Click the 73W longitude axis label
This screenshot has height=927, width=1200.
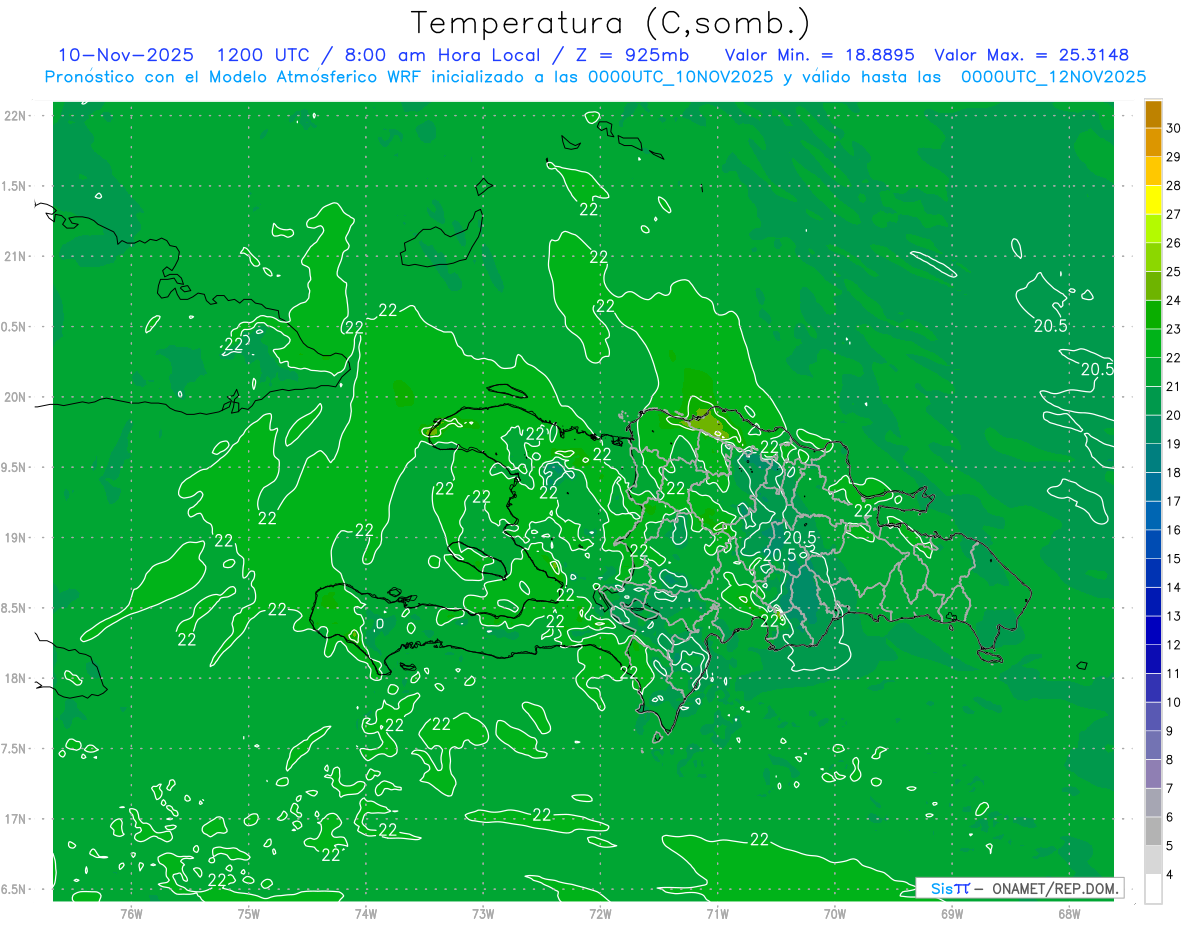tap(483, 914)
